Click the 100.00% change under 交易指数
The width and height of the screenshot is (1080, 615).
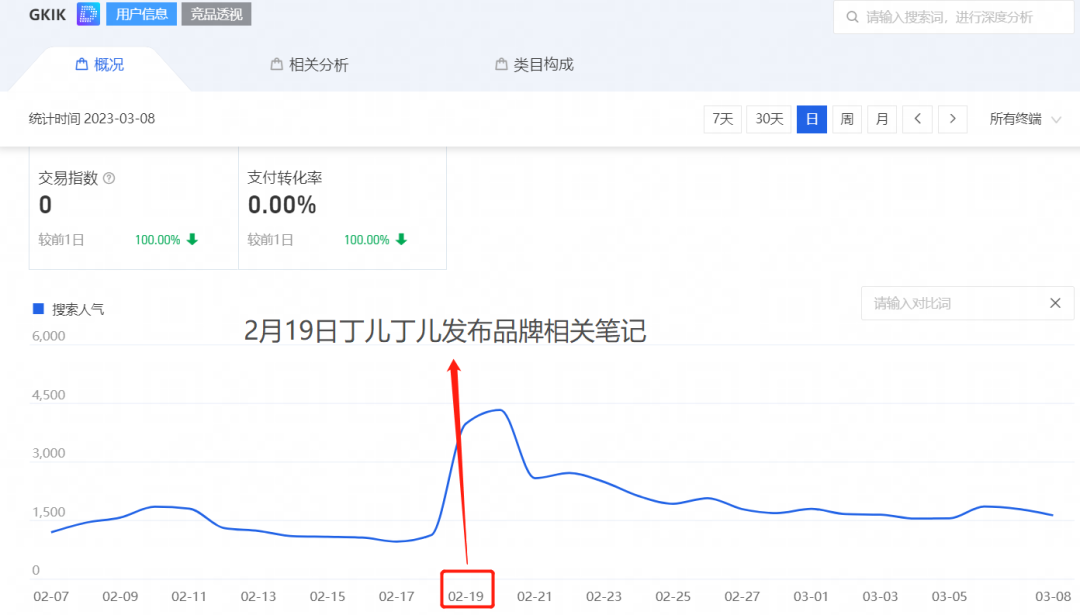(x=157, y=240)
